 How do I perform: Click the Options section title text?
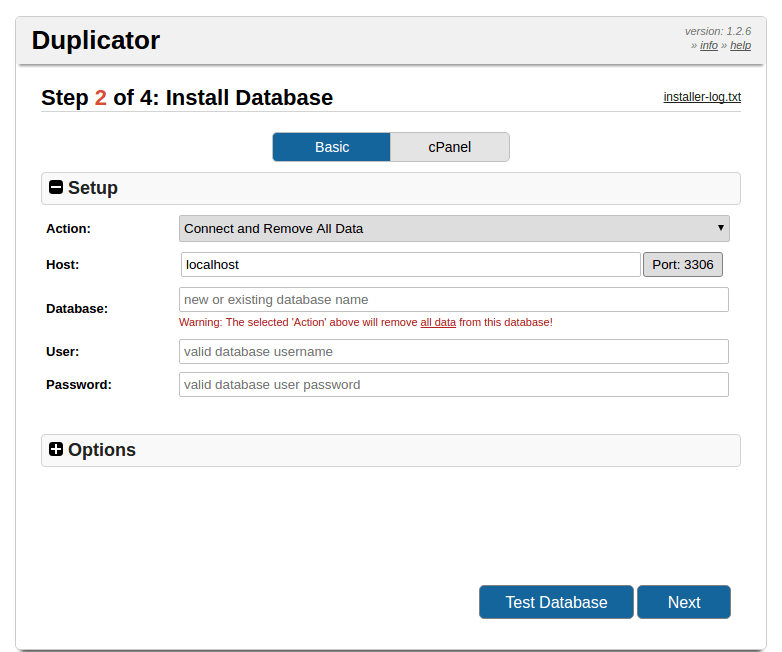tap(102, 450)
